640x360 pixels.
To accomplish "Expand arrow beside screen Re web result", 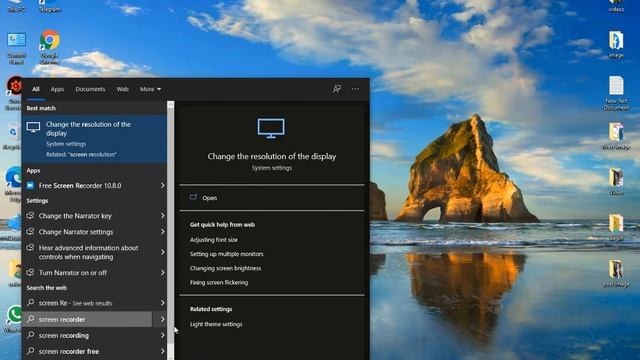I will click(162, 303).
